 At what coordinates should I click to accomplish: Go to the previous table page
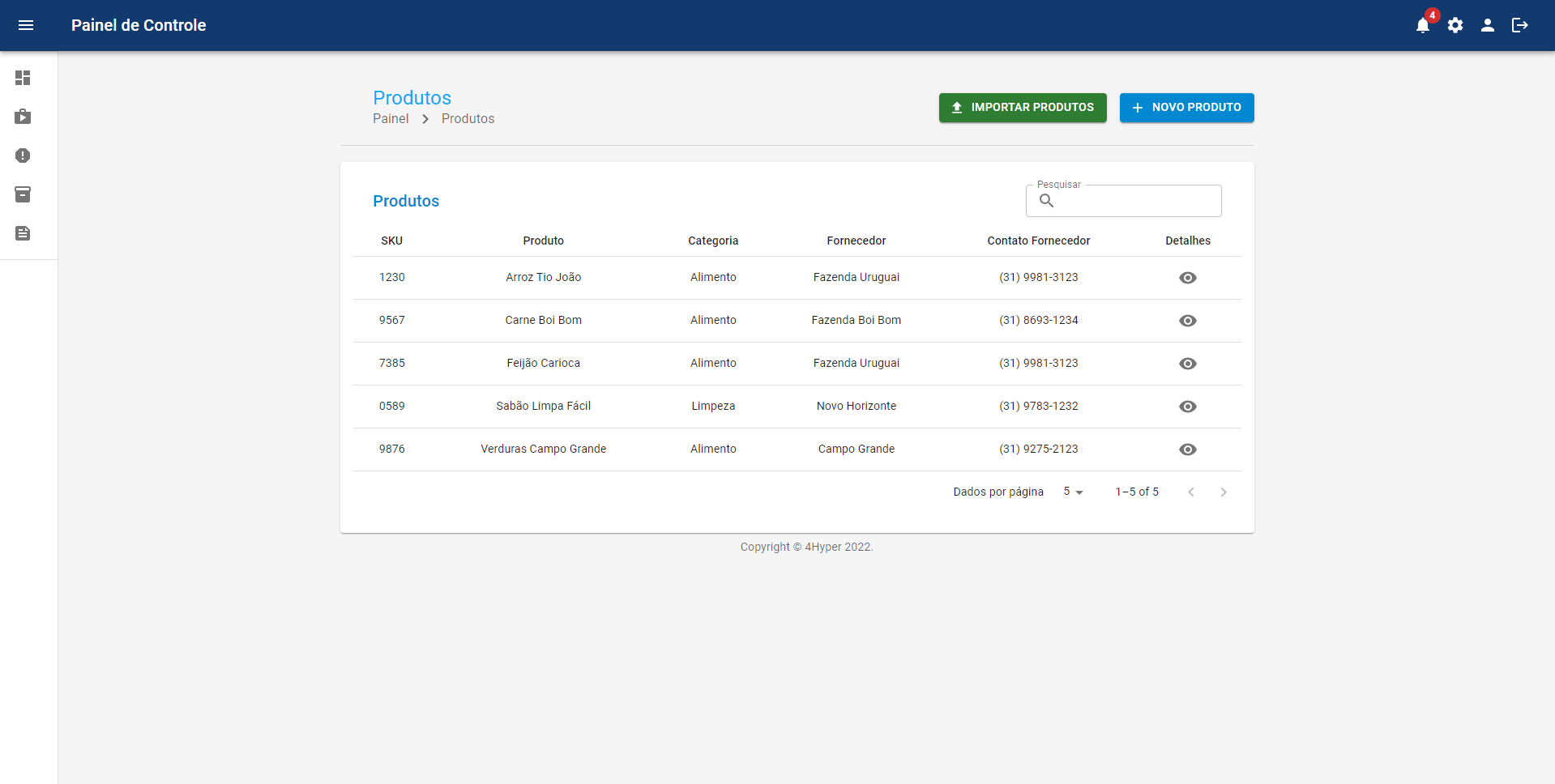1191,492
